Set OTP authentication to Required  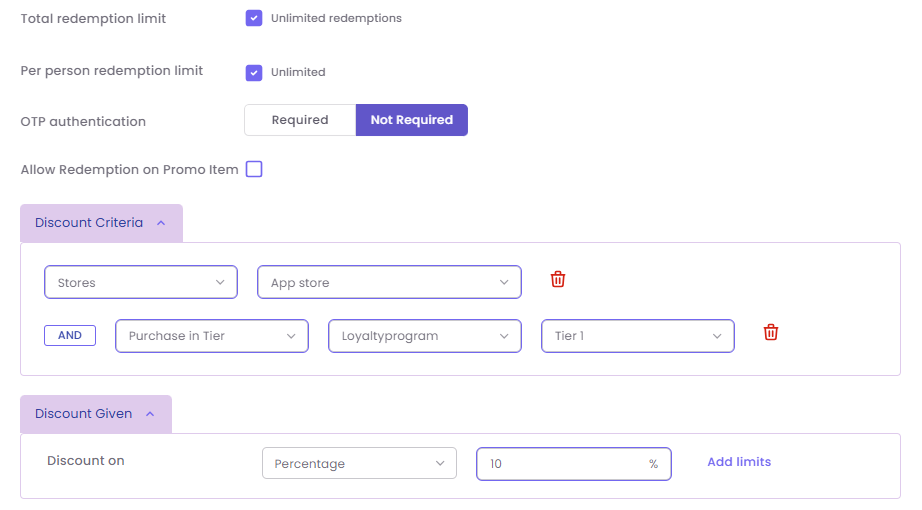(300, 120)
